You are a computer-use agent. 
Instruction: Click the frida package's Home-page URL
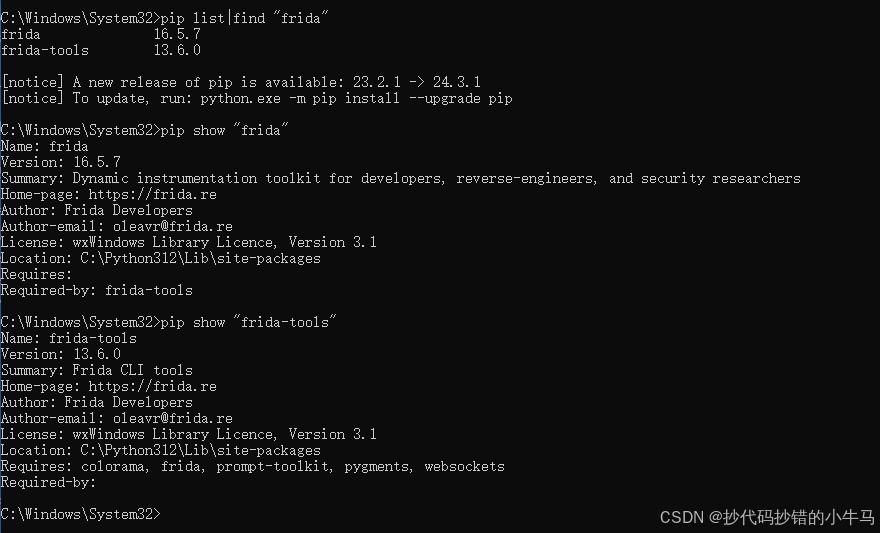152,195
